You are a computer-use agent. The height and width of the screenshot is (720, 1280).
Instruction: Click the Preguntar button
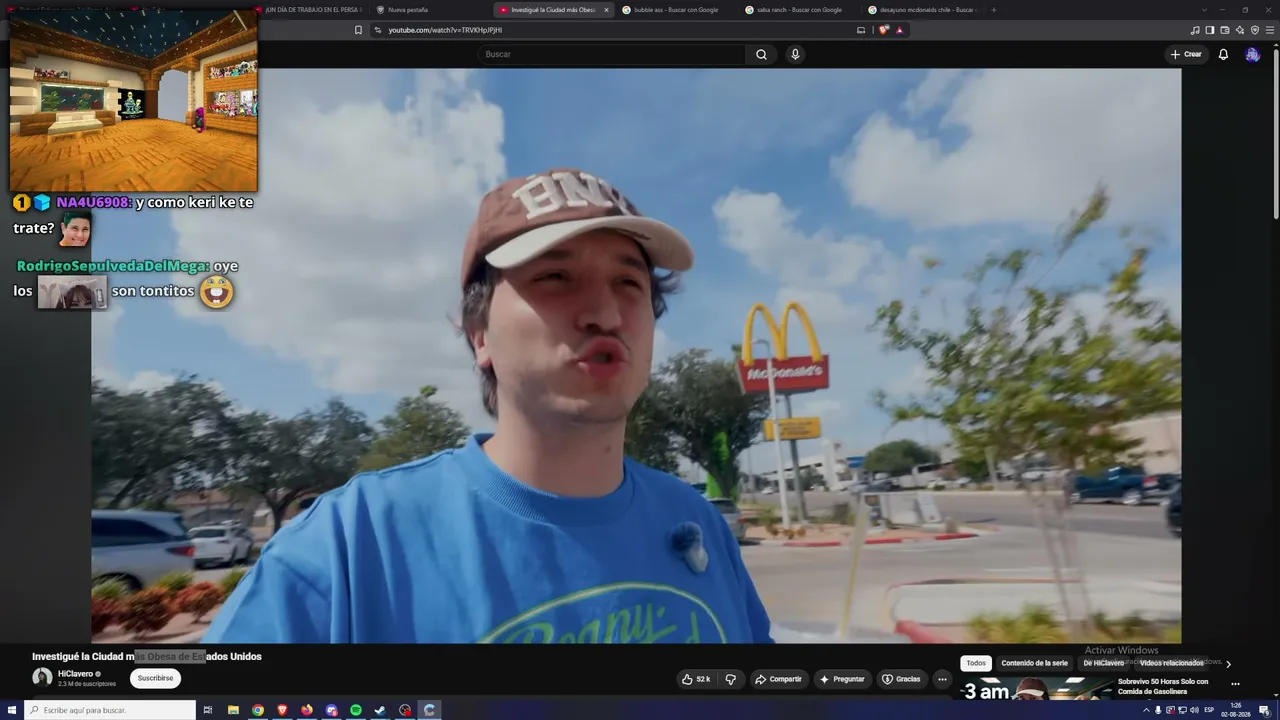coord(842,679)
